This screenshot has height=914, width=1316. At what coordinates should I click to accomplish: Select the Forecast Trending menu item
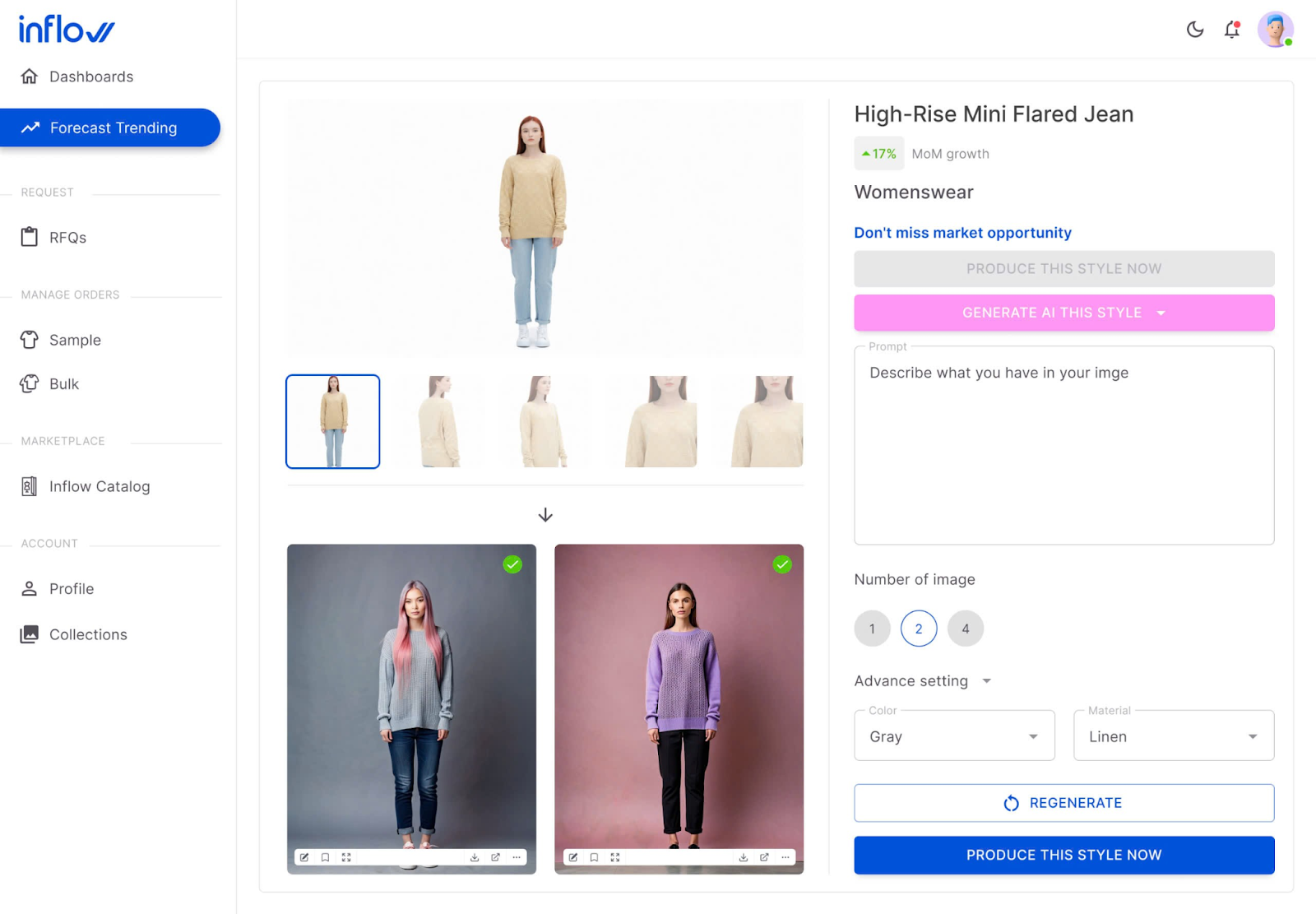coord(110,128)
